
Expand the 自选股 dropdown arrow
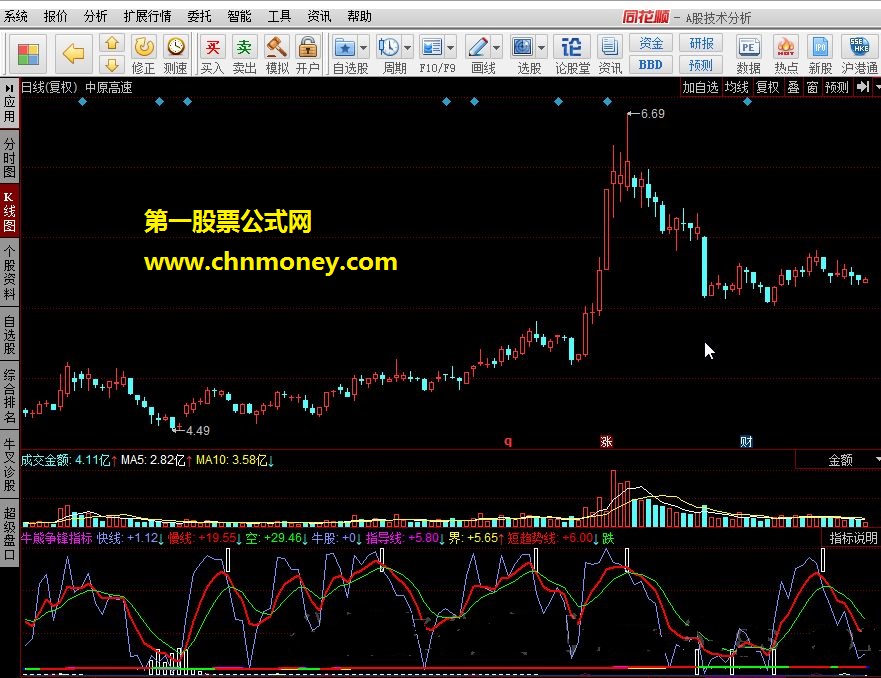[x=364, y=48]
